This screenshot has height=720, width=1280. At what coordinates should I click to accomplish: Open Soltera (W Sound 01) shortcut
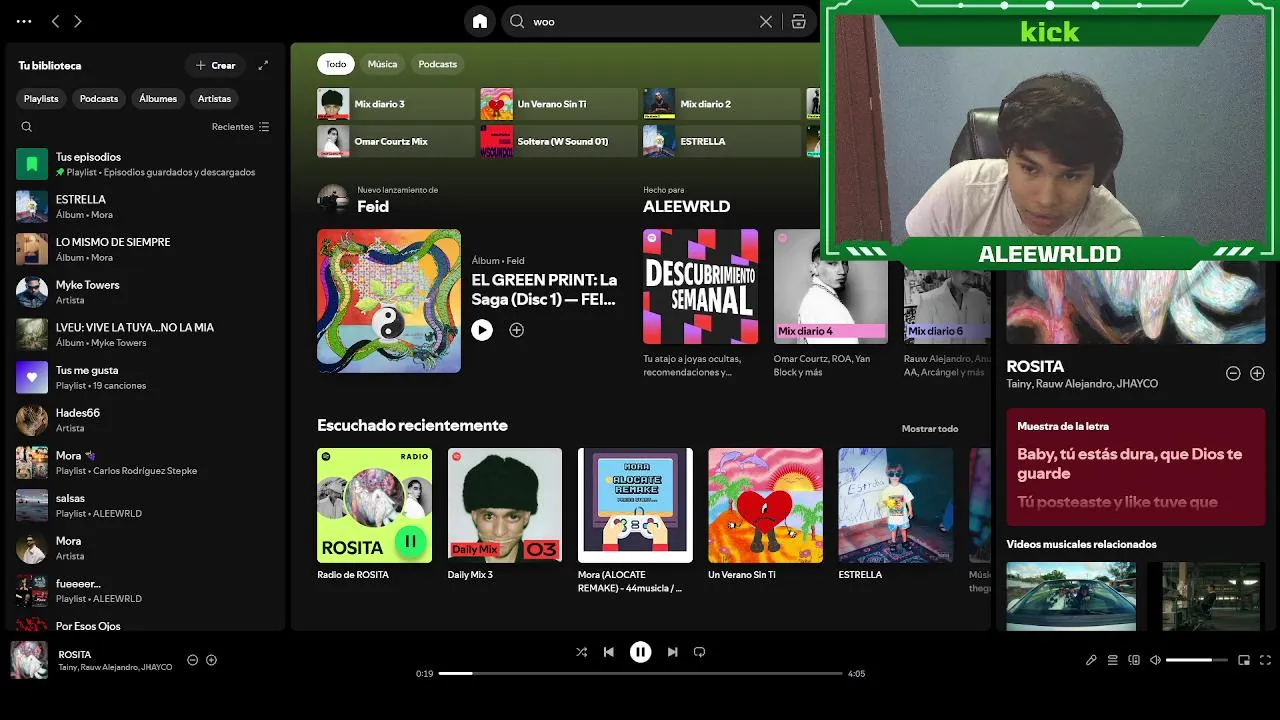point(559,141)
